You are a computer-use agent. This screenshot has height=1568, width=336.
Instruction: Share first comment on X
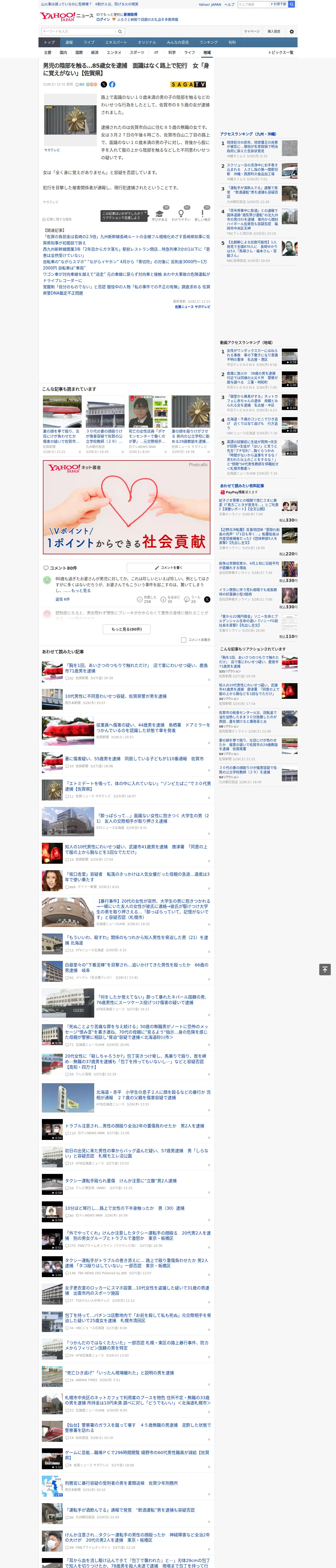pyautogui.click(x=207, y=599)
